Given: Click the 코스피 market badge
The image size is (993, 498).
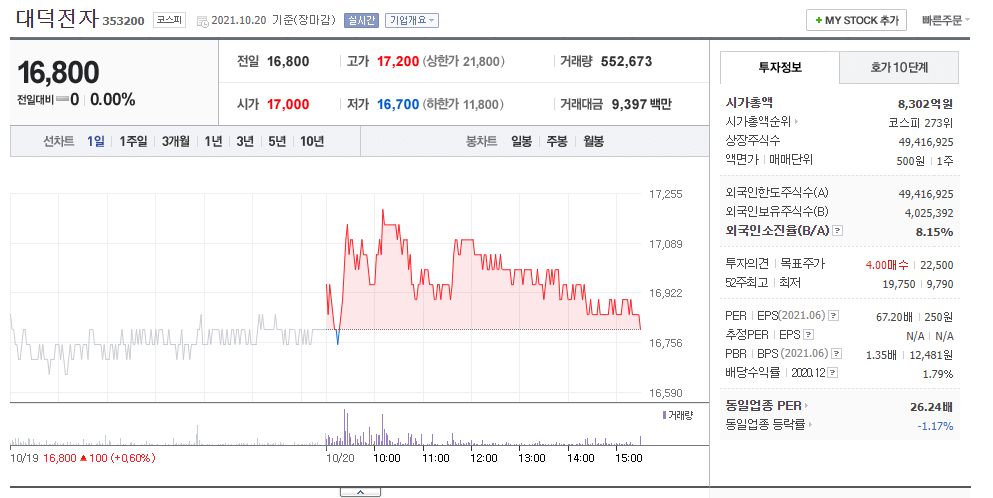Looking at the screenshot, I should [170, 20].
